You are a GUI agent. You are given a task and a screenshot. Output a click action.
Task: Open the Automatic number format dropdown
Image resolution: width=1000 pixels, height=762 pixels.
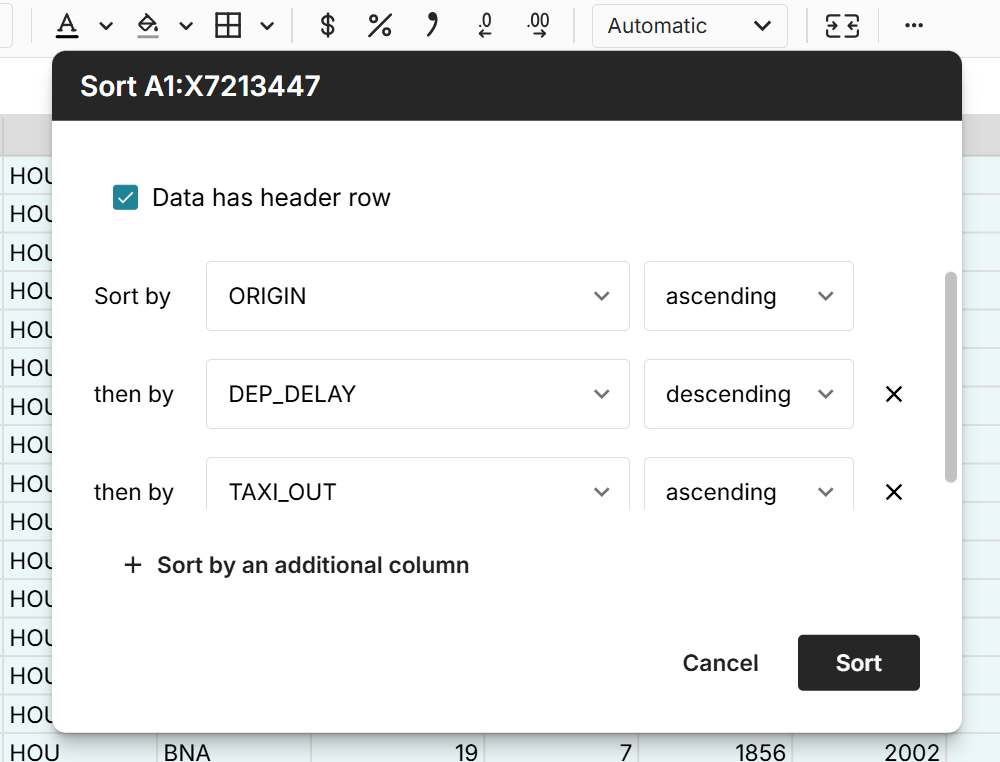[x=689, y=26]
